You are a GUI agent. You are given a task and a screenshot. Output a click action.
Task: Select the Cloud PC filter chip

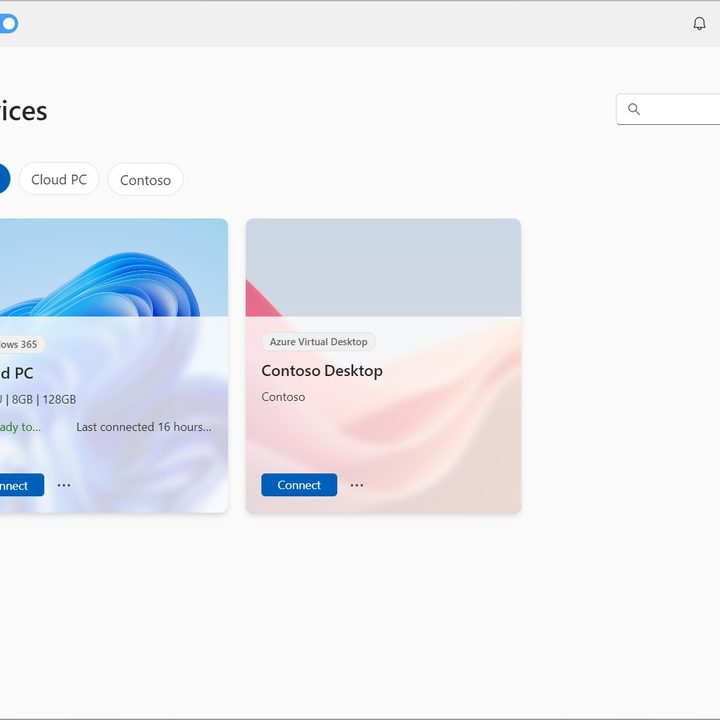pos(59,180)
